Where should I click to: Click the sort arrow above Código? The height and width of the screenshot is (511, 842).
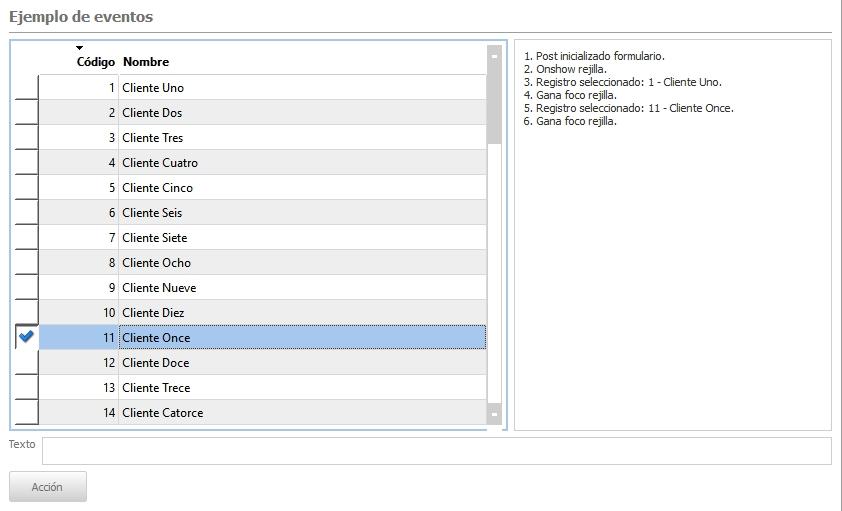coord(80,48)
